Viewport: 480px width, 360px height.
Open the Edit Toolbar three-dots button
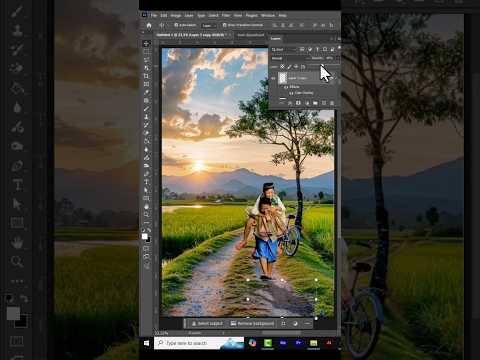pyautogui.click(x=146, y=222)
